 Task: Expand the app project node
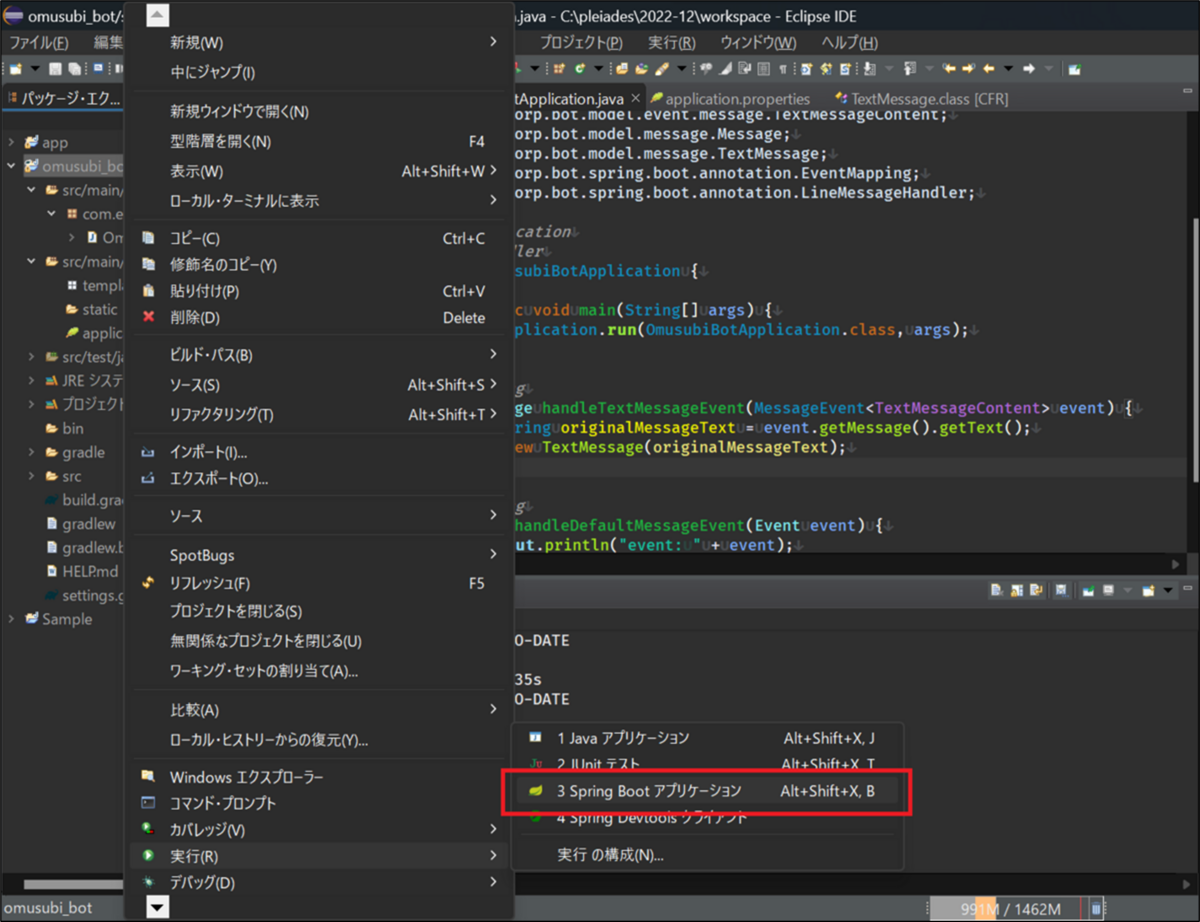11,142
